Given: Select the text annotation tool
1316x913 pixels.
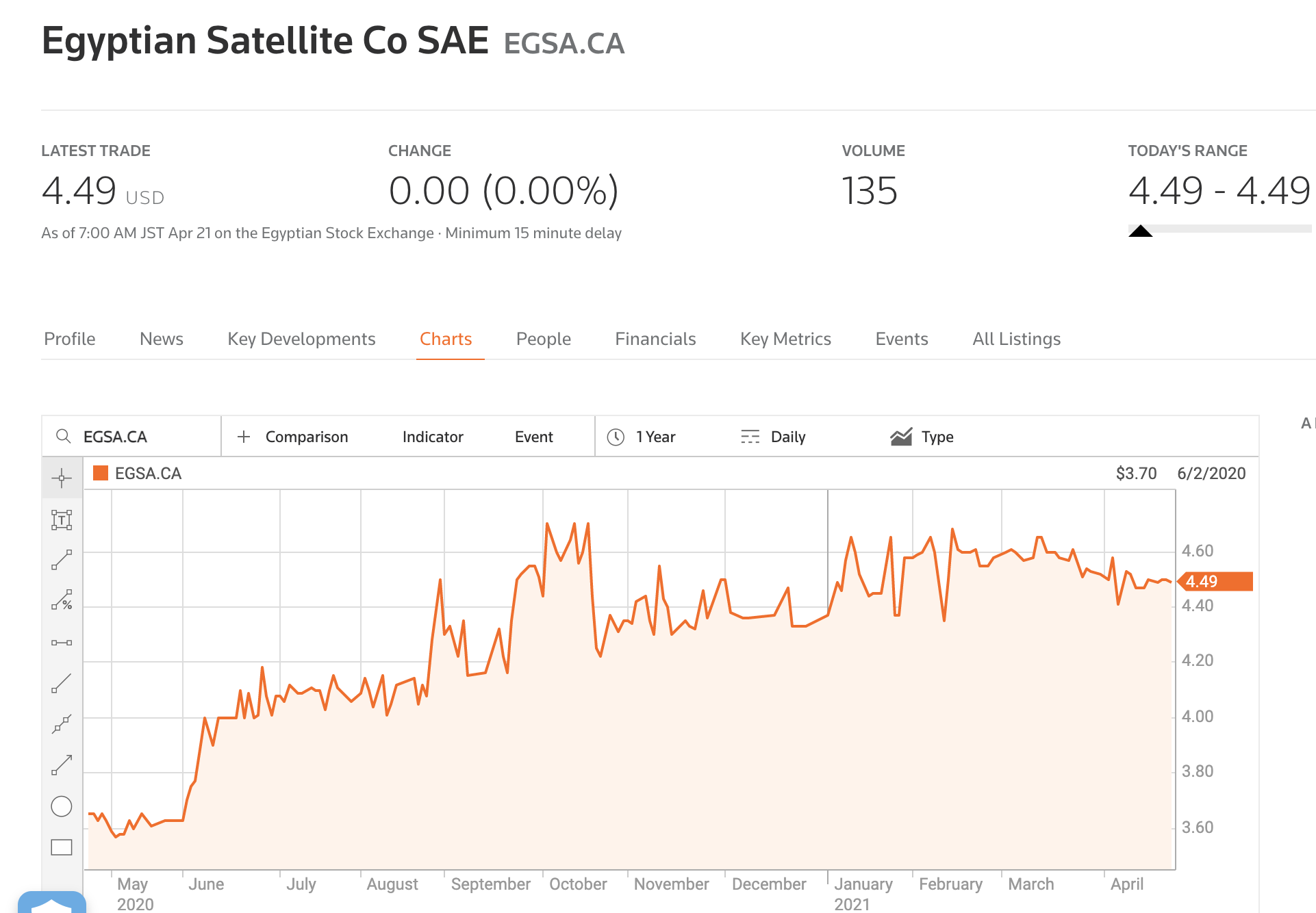Looking at the screenshot, I should pos(62,520).
